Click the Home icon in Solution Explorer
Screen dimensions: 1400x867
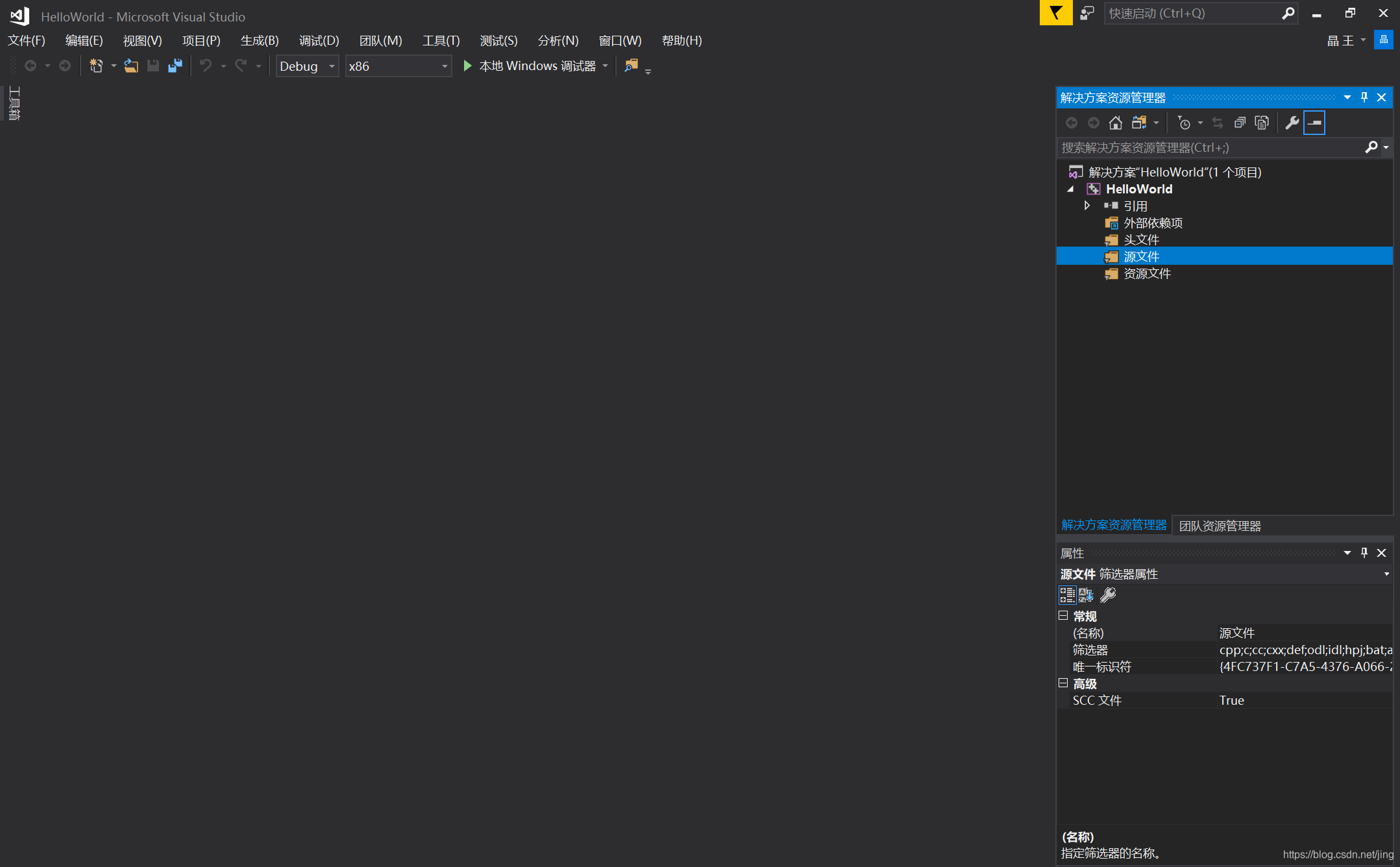tap(1115, 123)
